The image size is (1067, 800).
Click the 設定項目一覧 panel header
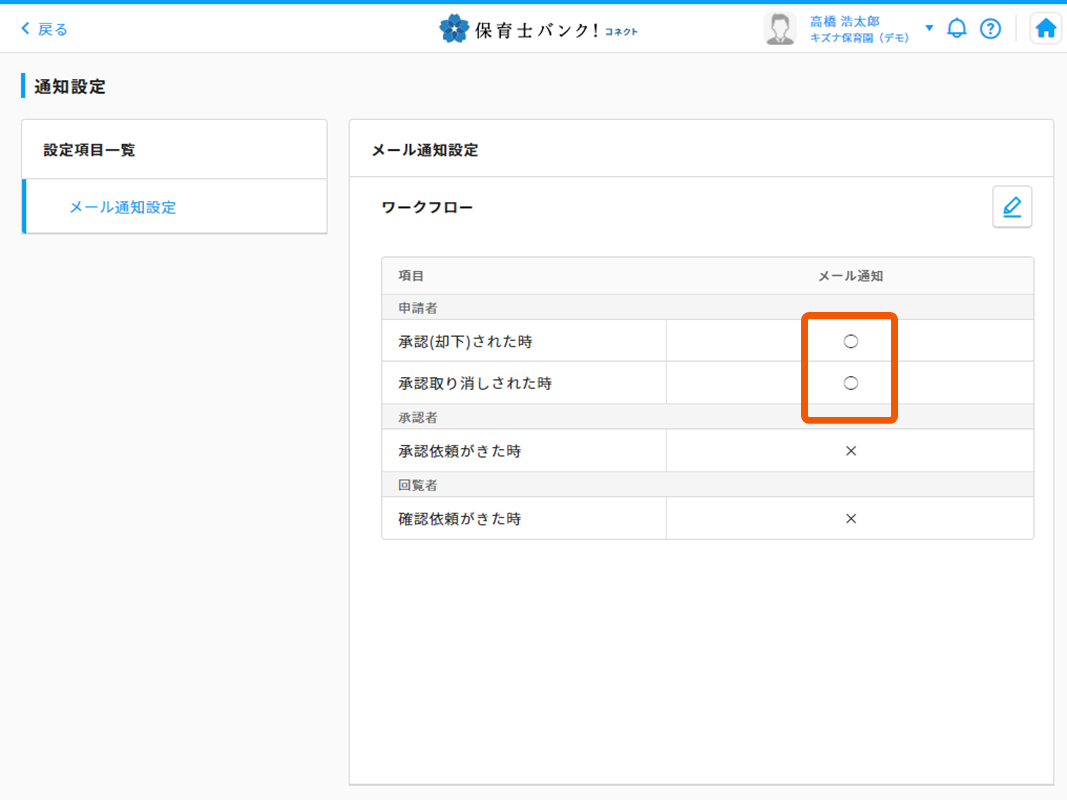coord(89,150)
